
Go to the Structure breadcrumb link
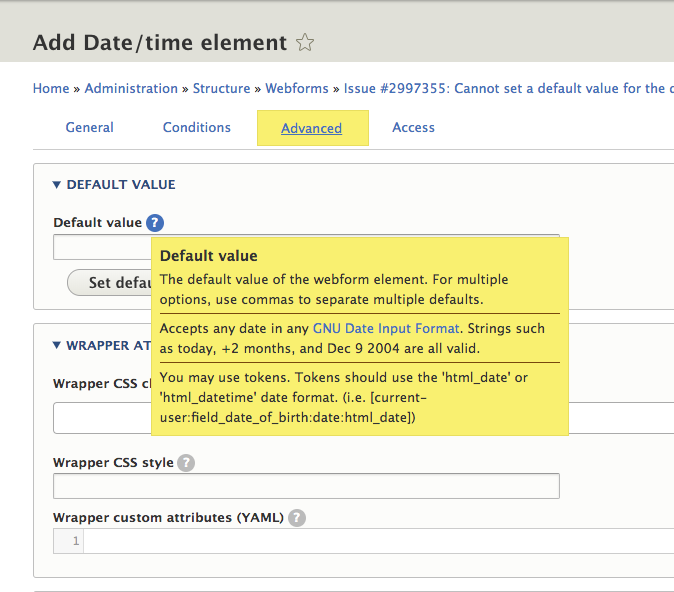coord(221,89)
